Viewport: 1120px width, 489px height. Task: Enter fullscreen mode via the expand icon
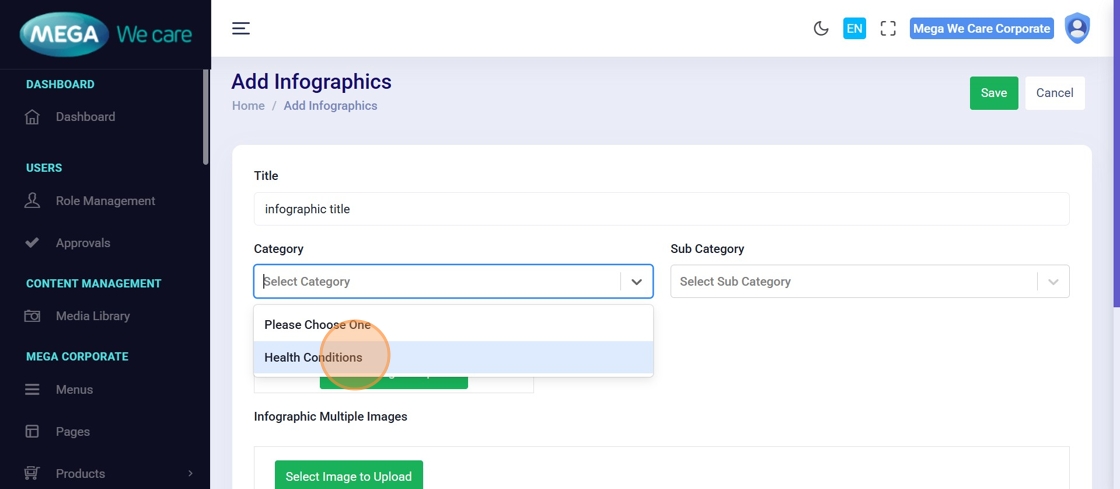tap(888, 28)
